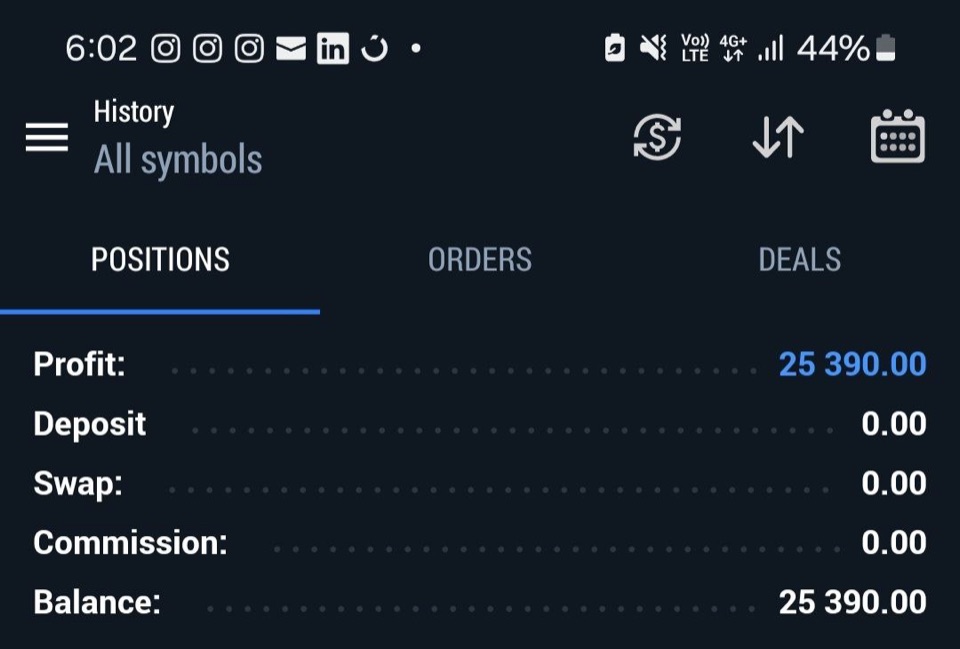Screen dimensions: 960x649
Task: Switch to the DEALS tab
Action: (800, 260)
